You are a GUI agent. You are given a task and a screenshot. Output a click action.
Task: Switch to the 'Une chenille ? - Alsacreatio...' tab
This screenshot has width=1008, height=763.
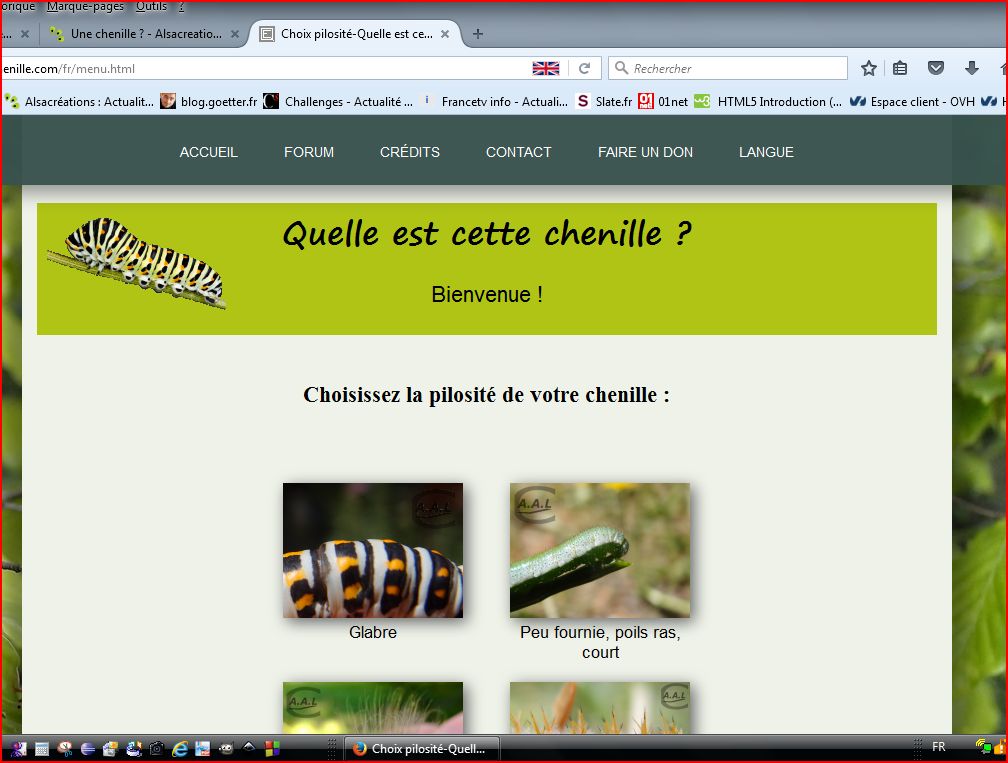tap(146, 34)
